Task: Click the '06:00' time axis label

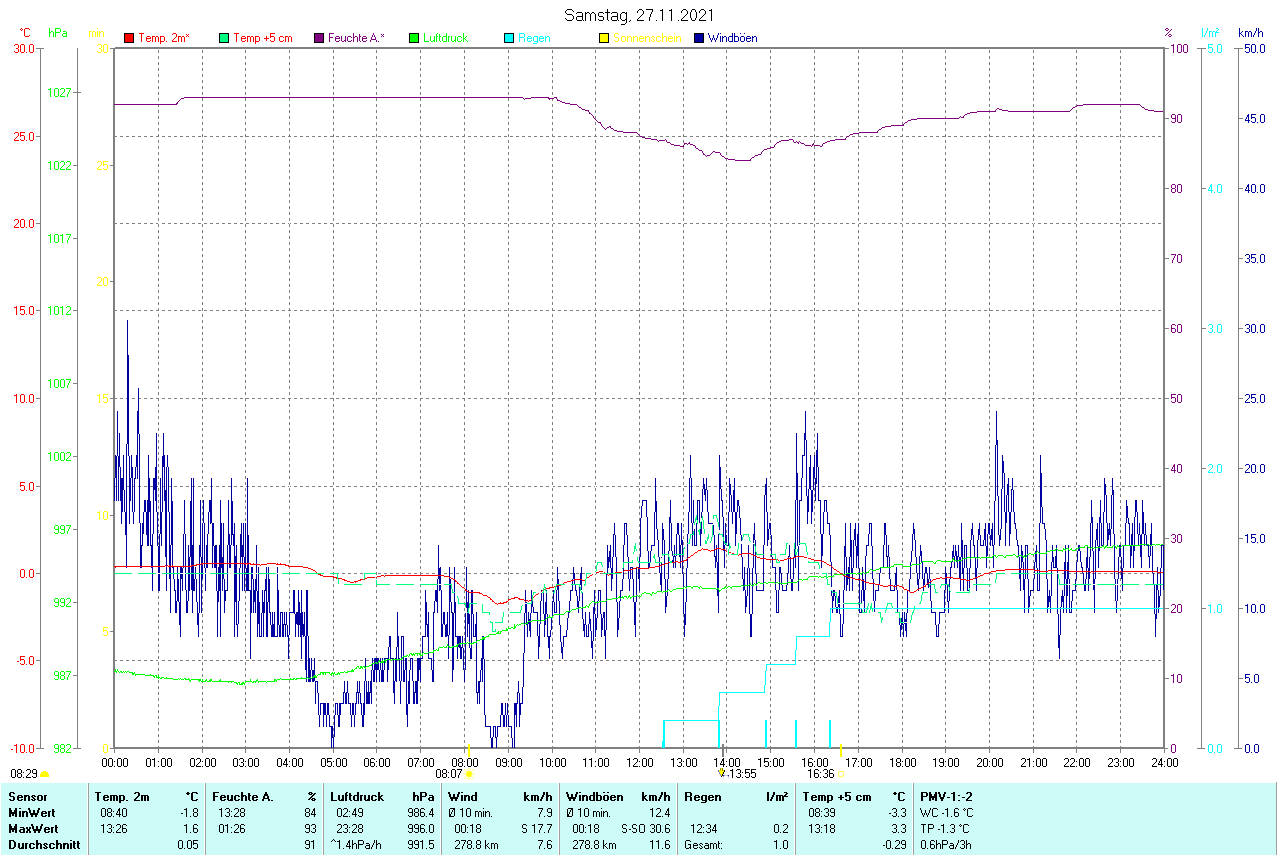Action: tap(377, 763)
